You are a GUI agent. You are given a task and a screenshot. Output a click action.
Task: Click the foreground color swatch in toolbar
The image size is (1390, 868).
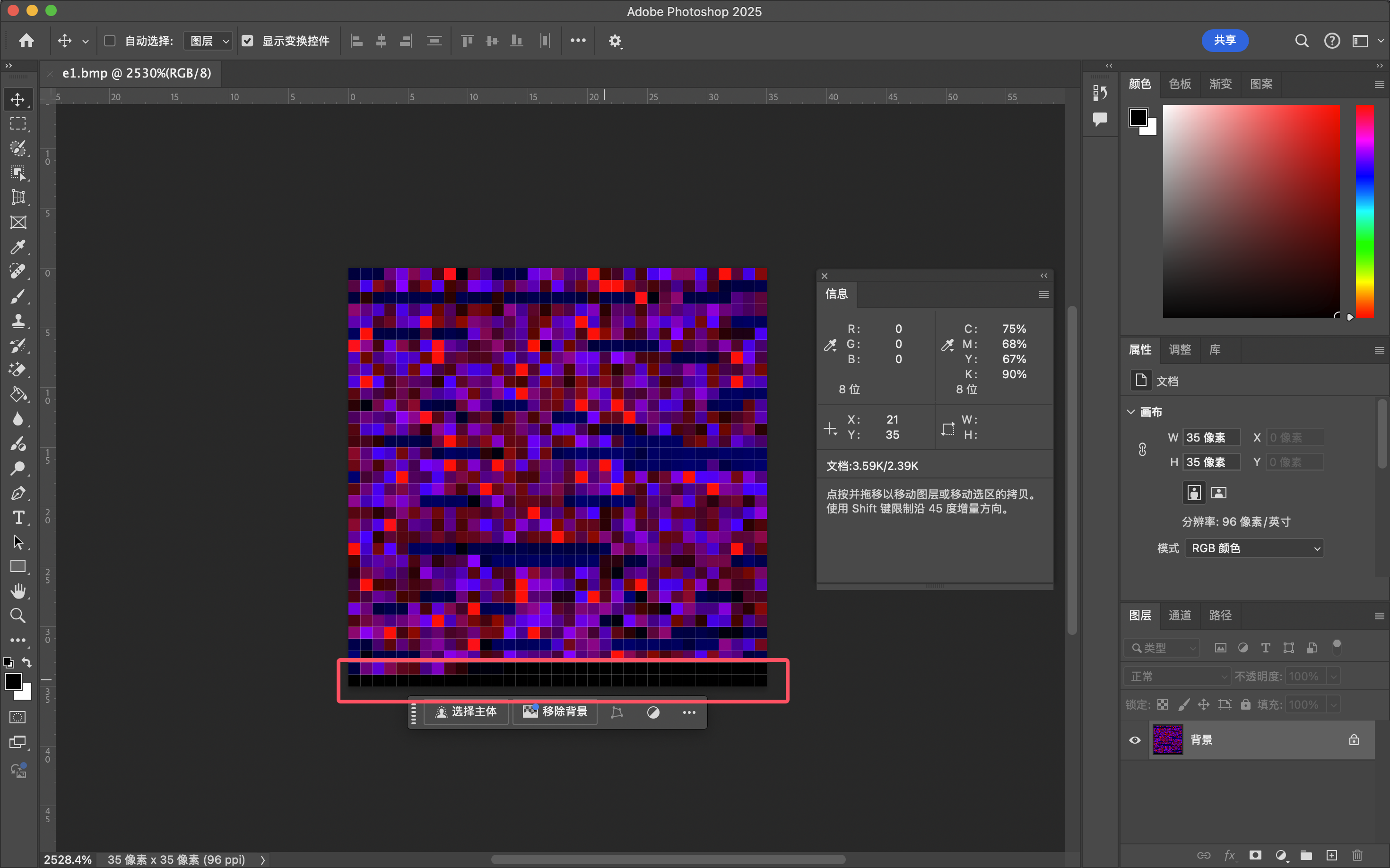click(13, 681)
